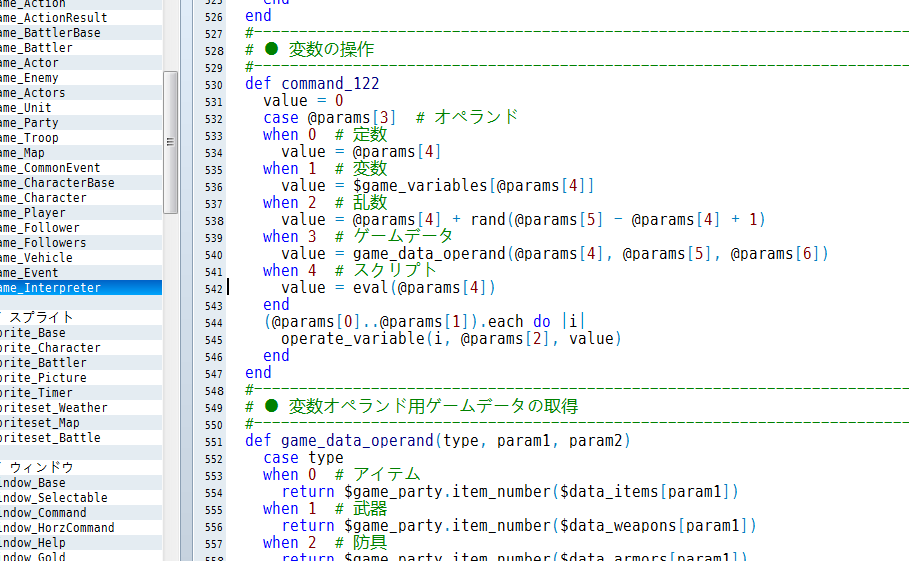
Task: Click the '変数の操作' comment heading
Action: [331, 49]
